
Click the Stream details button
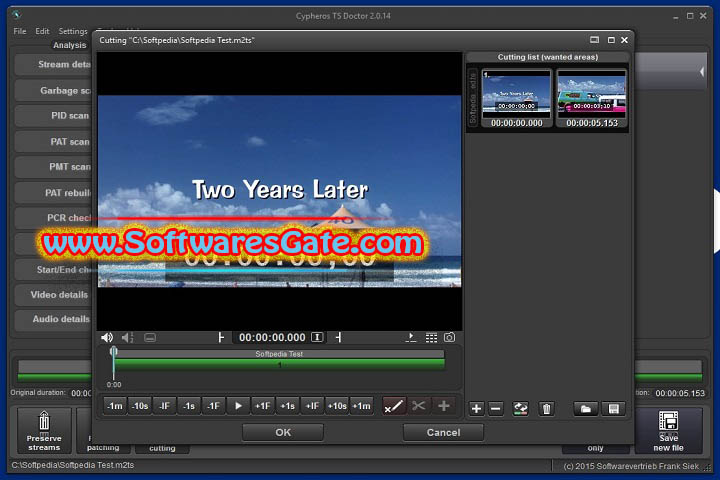pos(54,64)
